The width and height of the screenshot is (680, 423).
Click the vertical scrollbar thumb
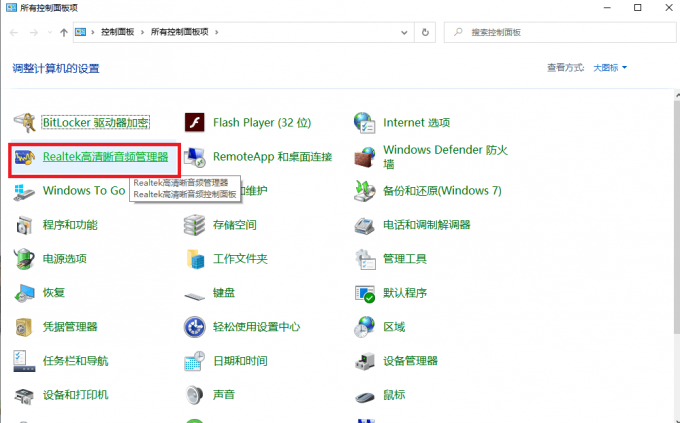(x=677, y=217)
